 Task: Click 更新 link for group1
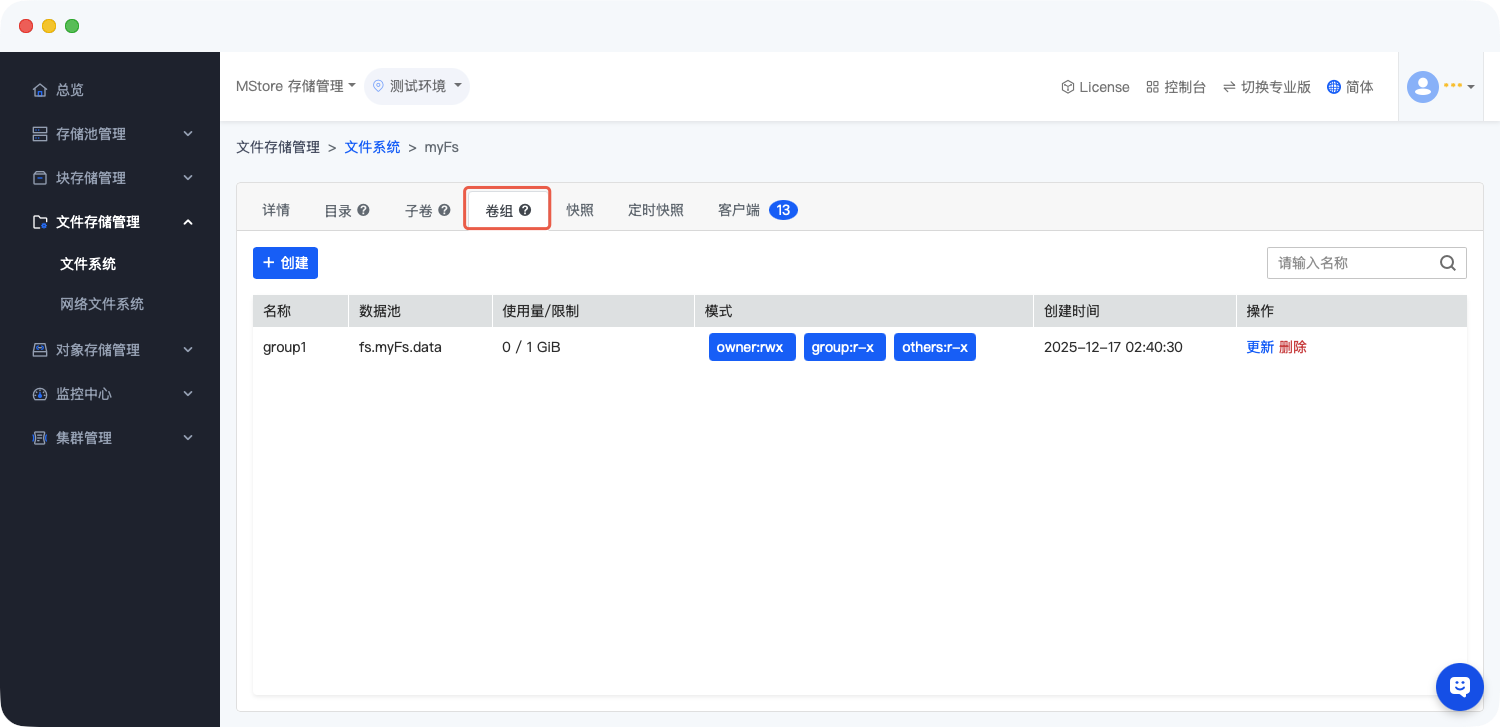tap(1260, 347)
